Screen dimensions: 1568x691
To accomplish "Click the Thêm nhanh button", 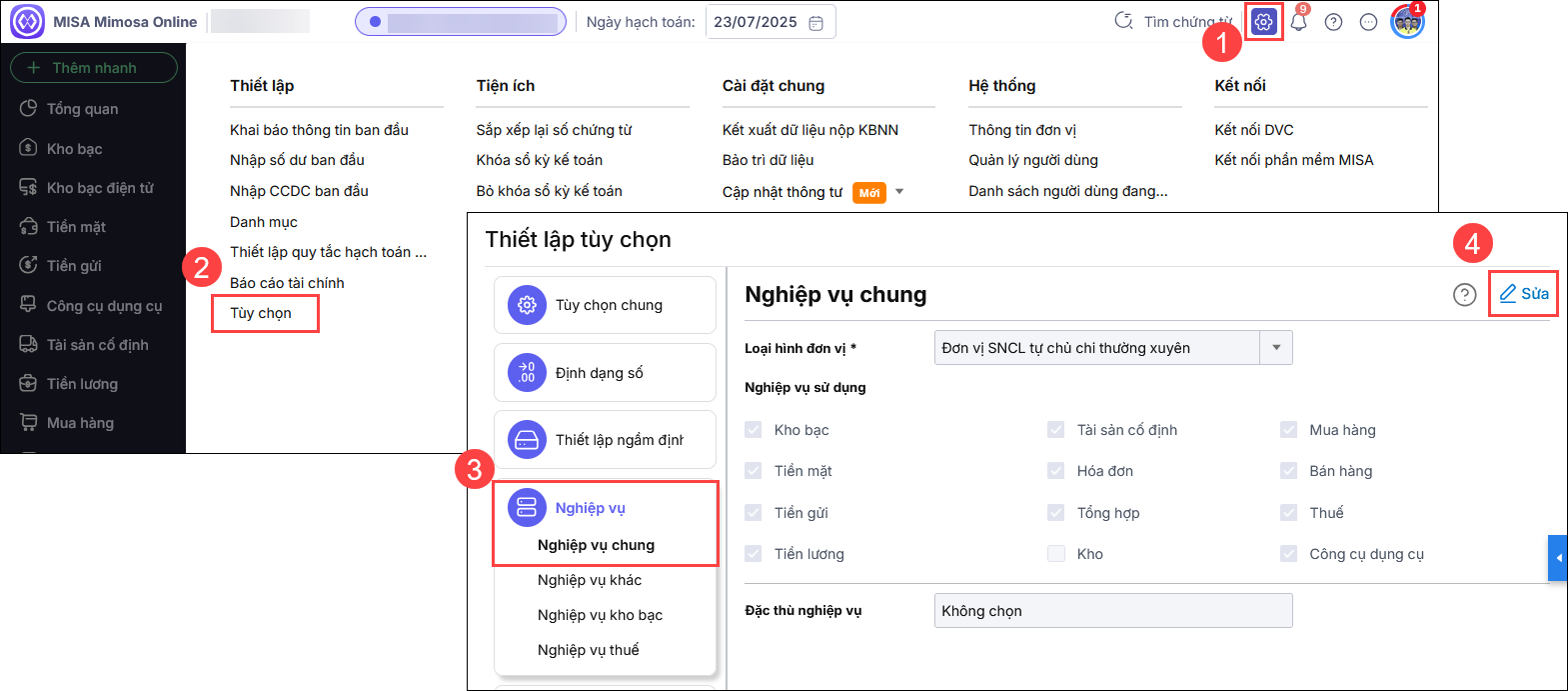I will (x=94, y=68).
